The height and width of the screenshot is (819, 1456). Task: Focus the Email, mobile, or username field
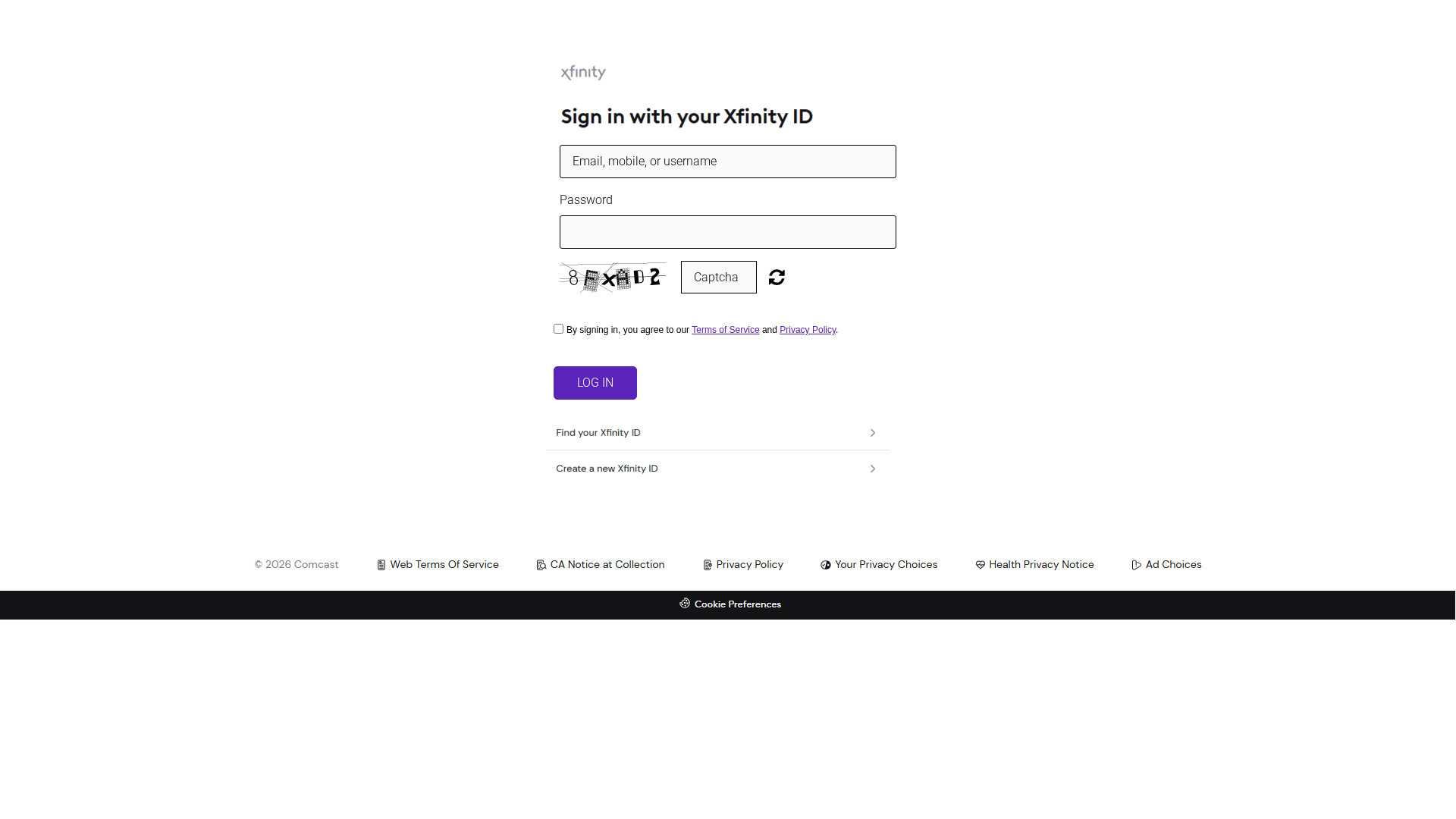click(x=728, y=162)
